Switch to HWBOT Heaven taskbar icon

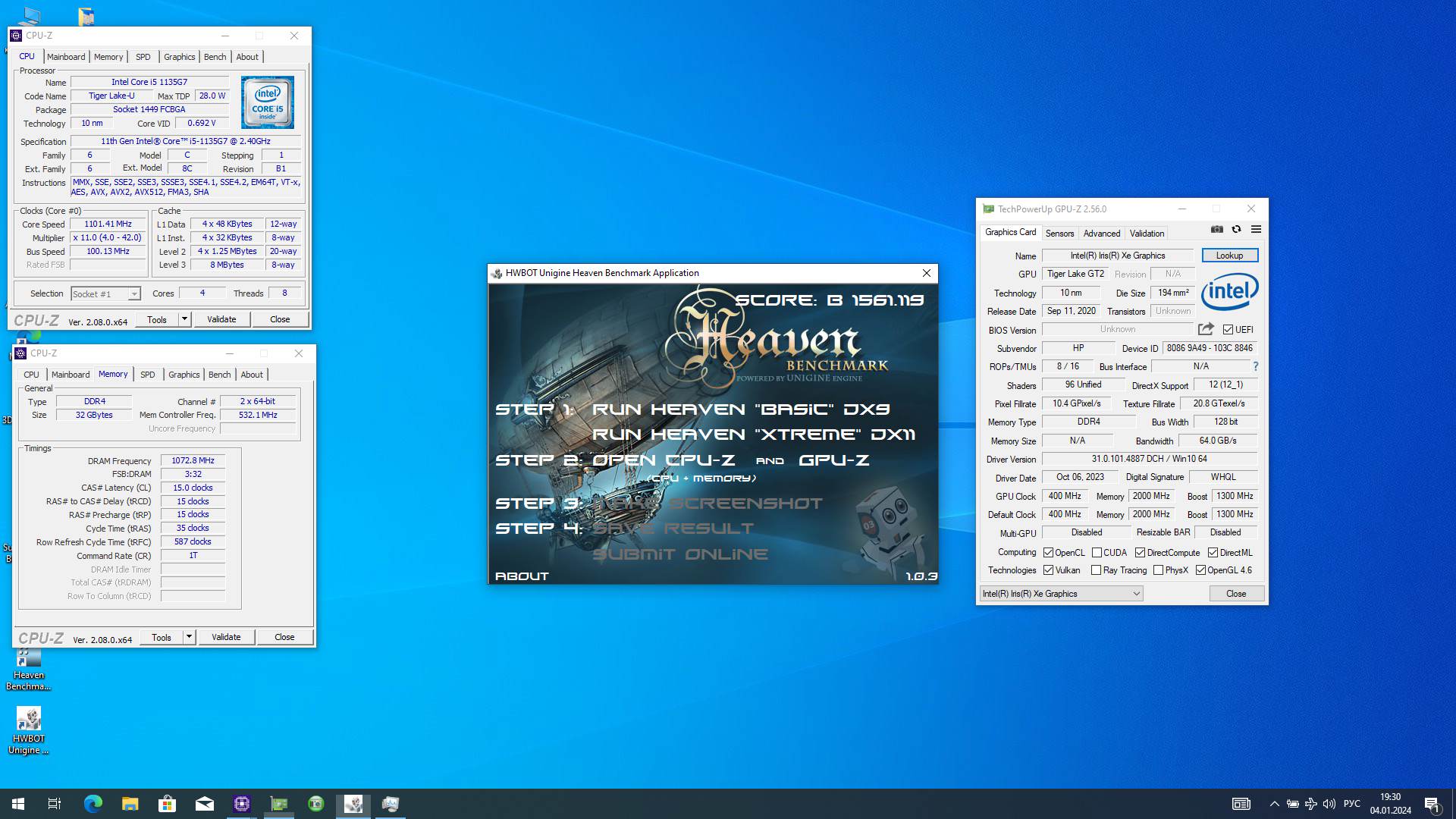point(353,804)
